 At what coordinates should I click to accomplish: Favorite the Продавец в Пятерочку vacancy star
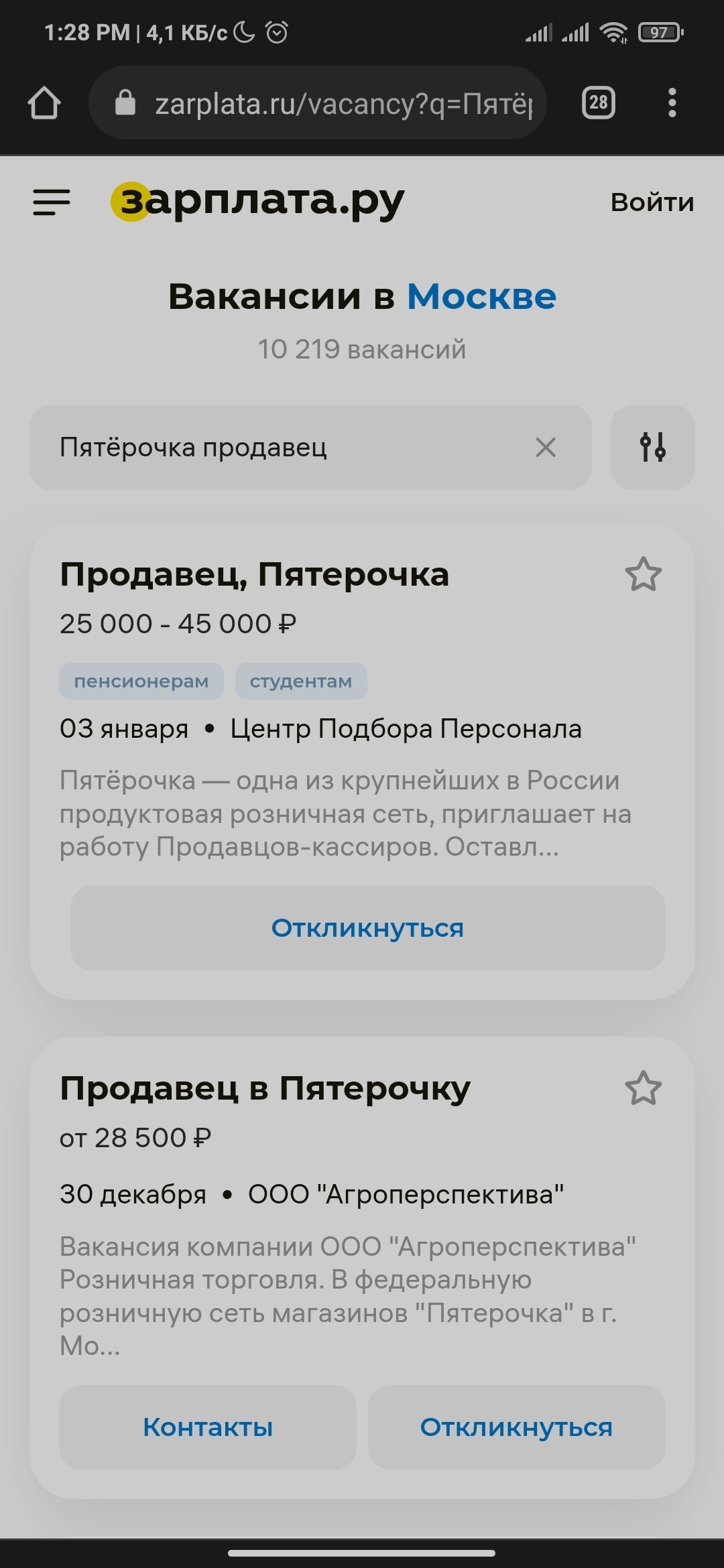[643, 1088]
